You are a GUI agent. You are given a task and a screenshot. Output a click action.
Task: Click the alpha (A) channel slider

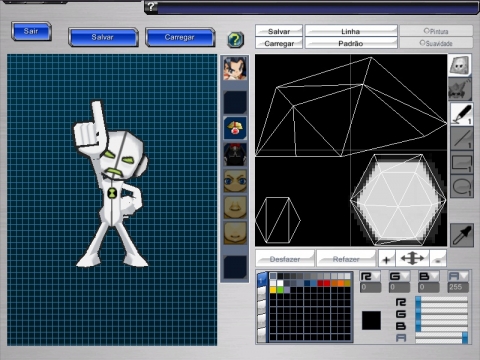point(442,338)
